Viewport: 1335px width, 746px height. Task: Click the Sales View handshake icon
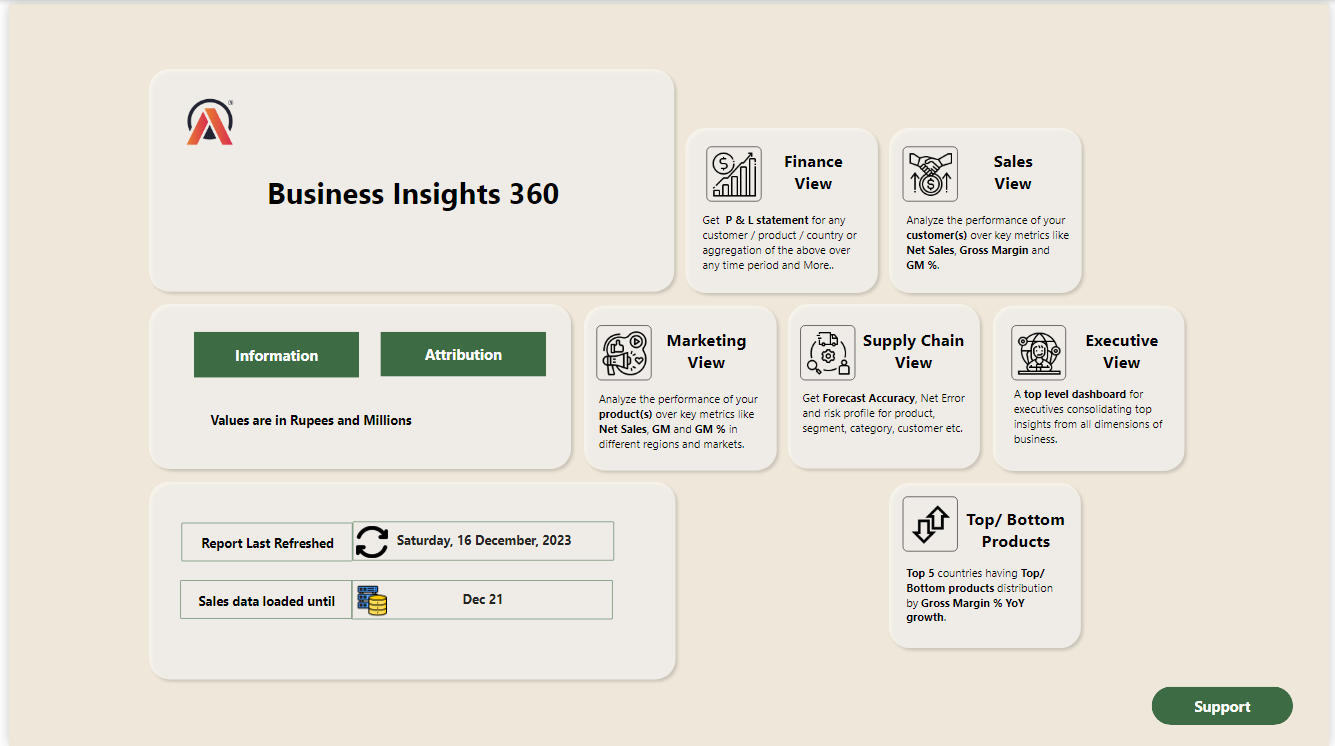point(929,174)
